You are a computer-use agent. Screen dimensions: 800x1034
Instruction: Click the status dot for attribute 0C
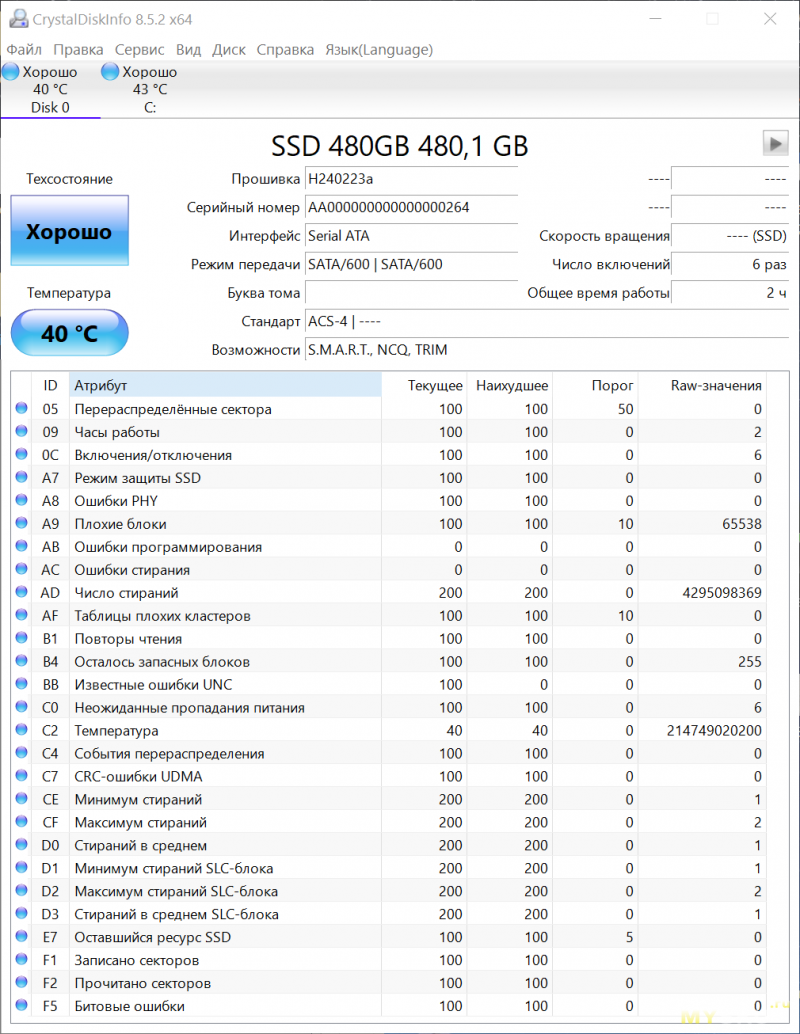21,454
